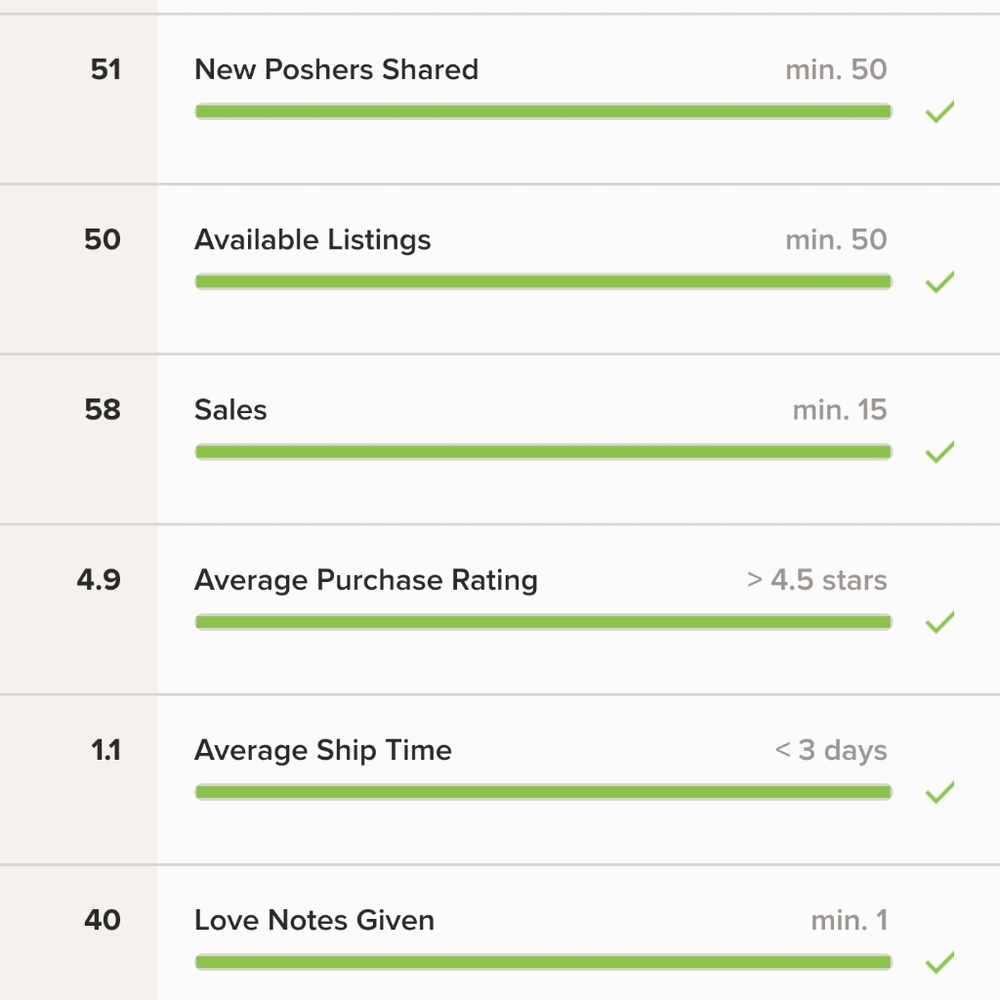Click the green checkmark for New Poshers Shared

click(939, 112)
